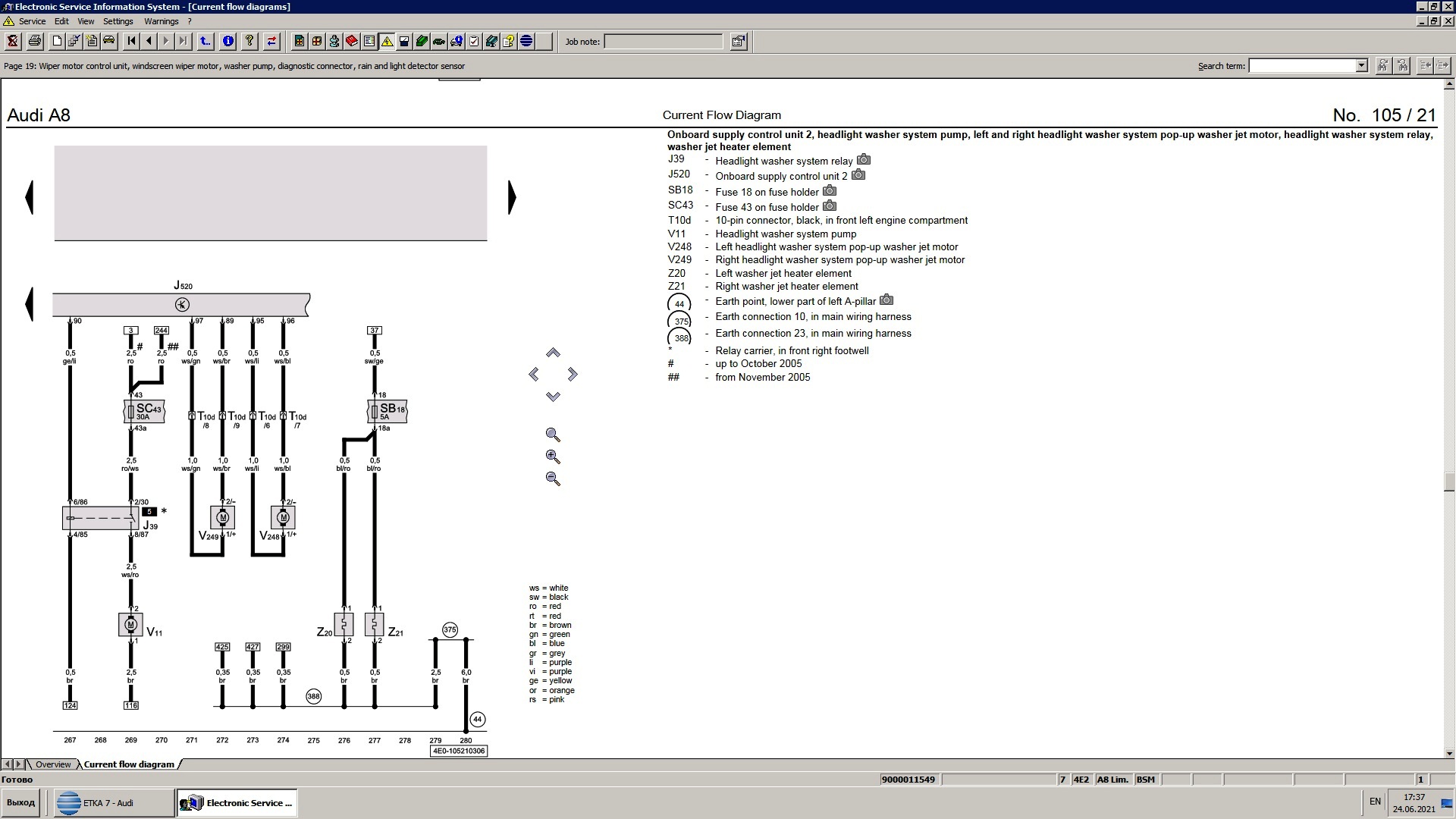Click zoom out magnifier icon
Image resolution: width=1456 pixels, height=819 pixels.
point(553,479)
